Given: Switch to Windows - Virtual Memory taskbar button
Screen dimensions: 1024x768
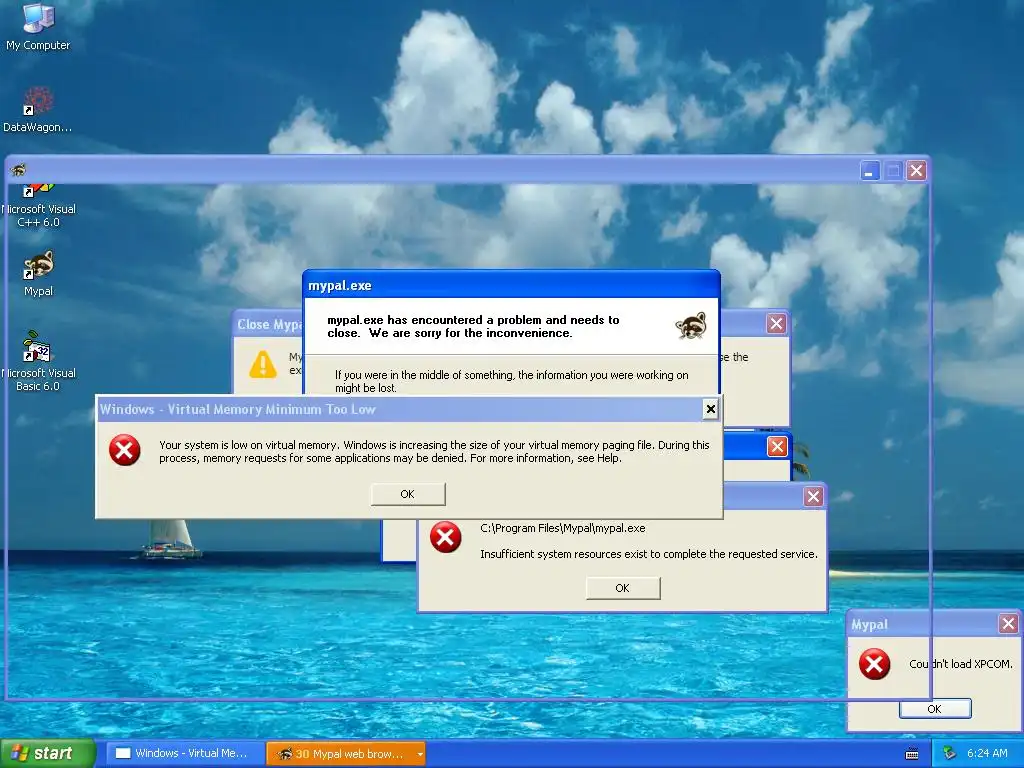Looking at the screenshot, I should [x=185, y=754].
